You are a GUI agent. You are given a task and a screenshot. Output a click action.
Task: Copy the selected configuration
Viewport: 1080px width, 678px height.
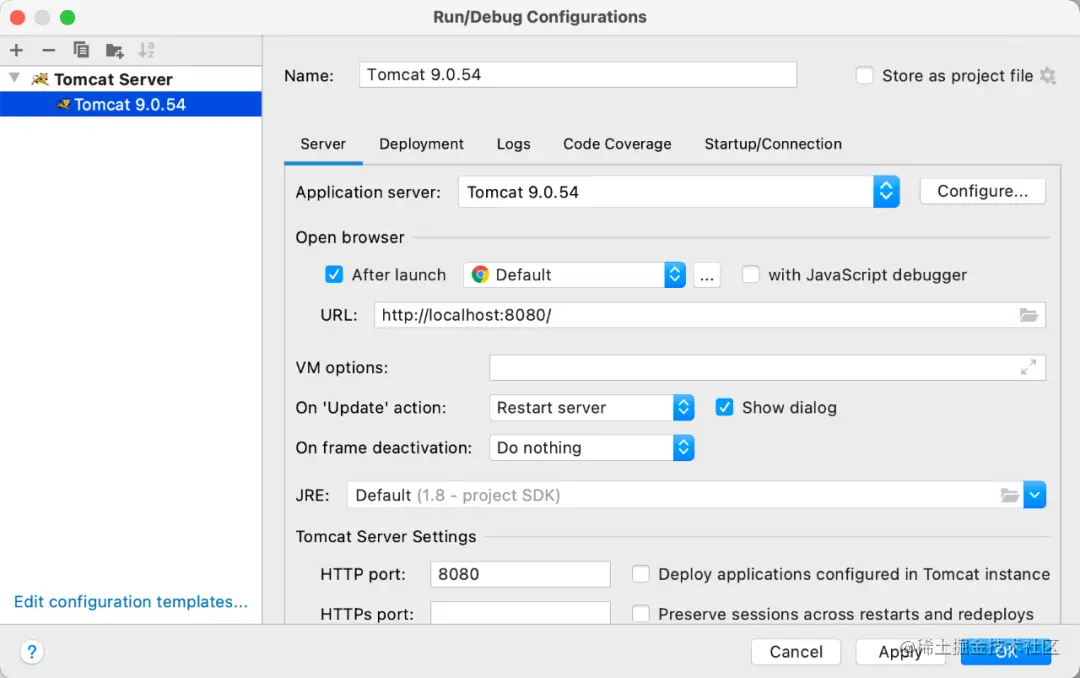[81, 50]
